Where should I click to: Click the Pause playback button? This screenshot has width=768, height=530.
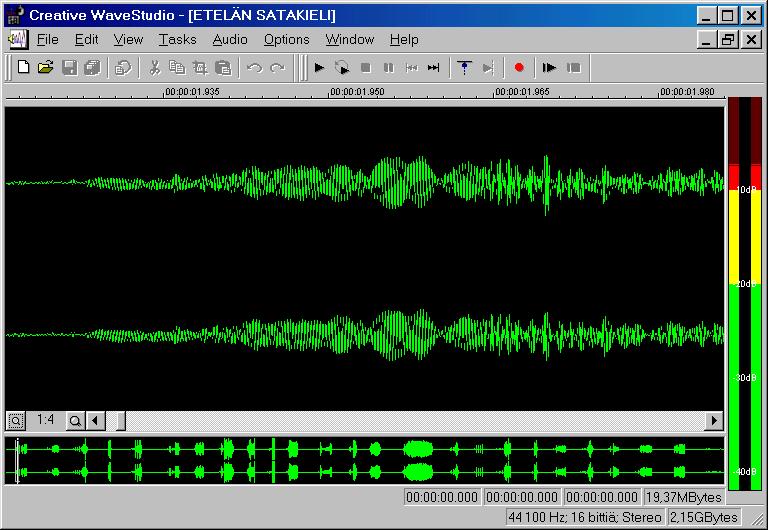pyautogui.click(x=388, y=67)
